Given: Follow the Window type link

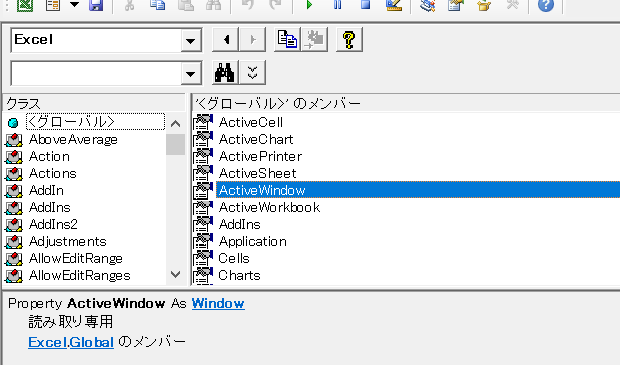Looking at the screenshot, I should 218,303.
